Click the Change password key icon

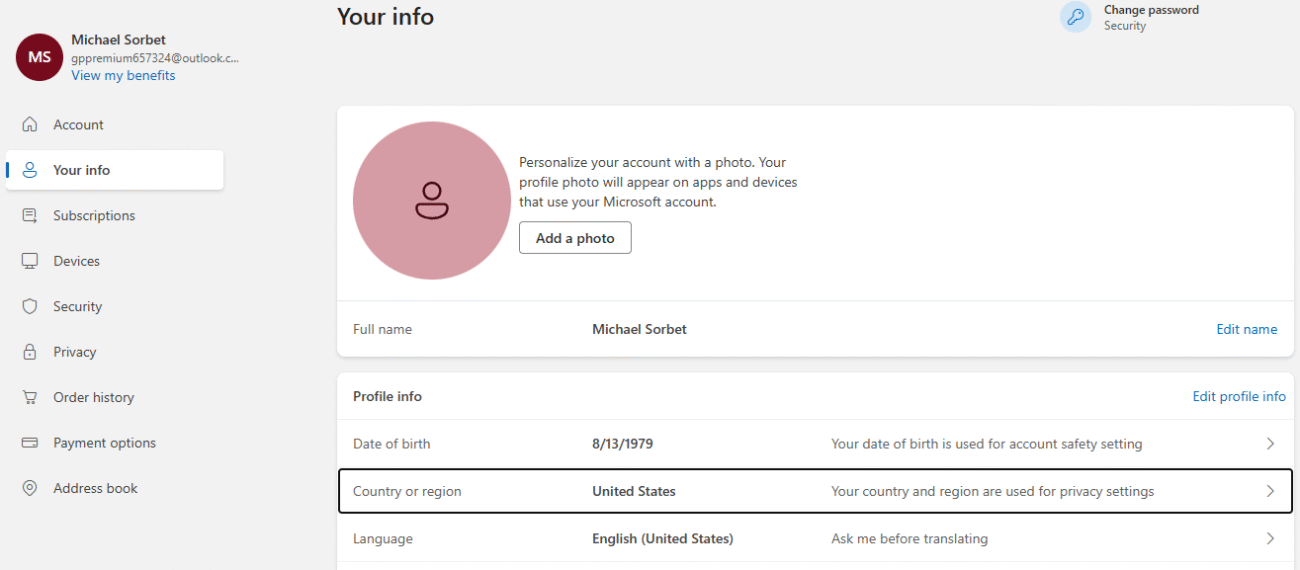1076,17
